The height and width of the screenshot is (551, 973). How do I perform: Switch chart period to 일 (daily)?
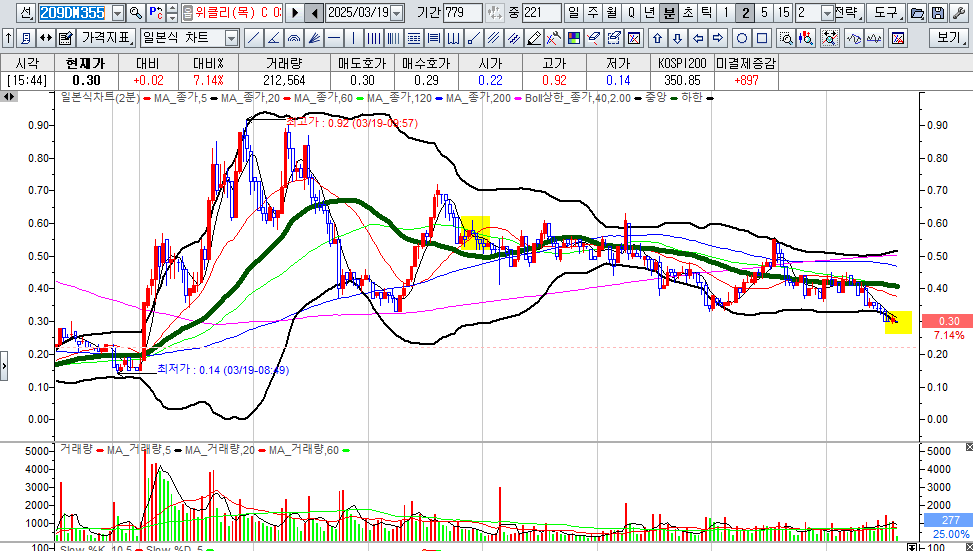click(573, 12)
